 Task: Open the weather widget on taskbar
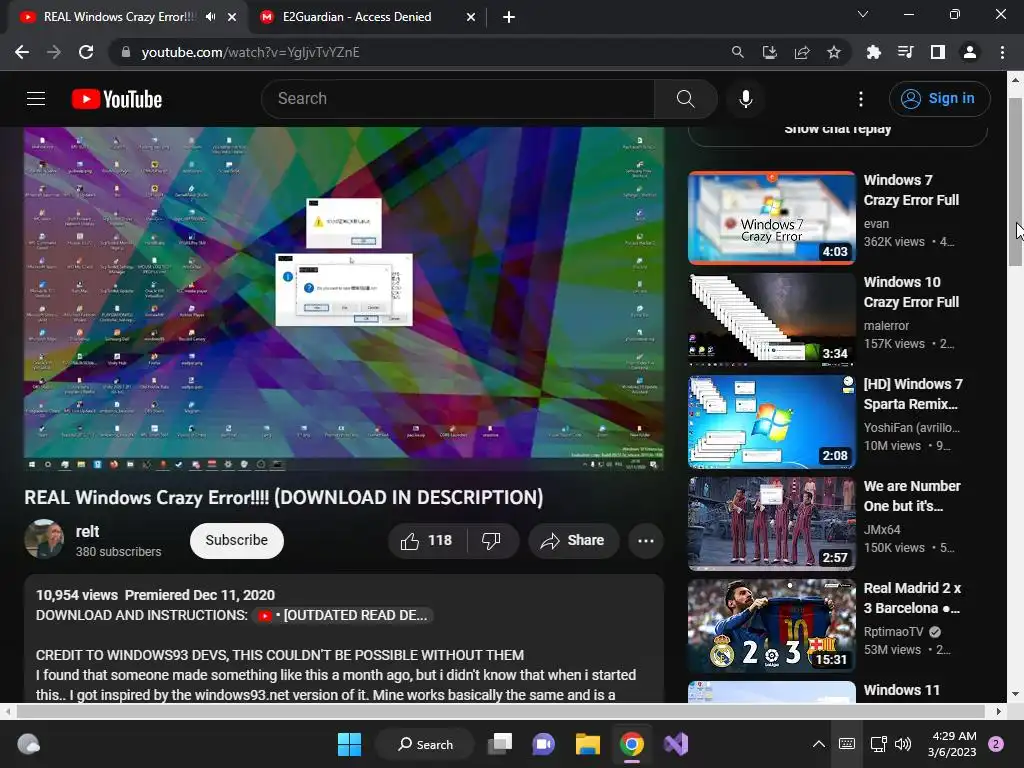(29, 744)
